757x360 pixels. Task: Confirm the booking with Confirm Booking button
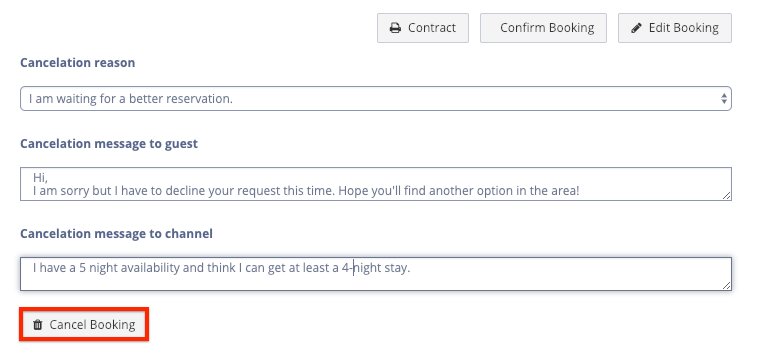(x=543, y=28)
